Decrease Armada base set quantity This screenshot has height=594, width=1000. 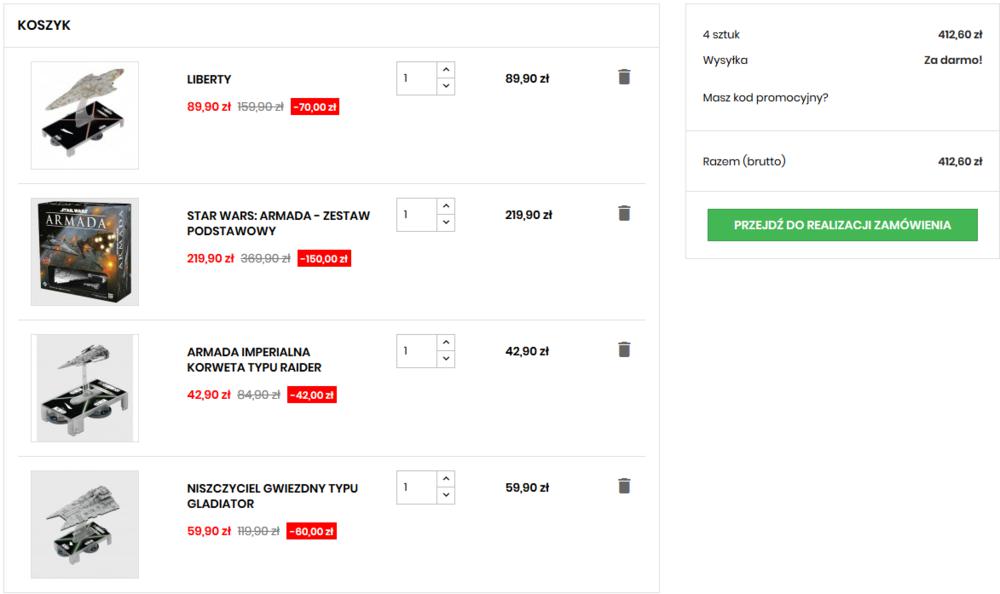click(446, 223)
